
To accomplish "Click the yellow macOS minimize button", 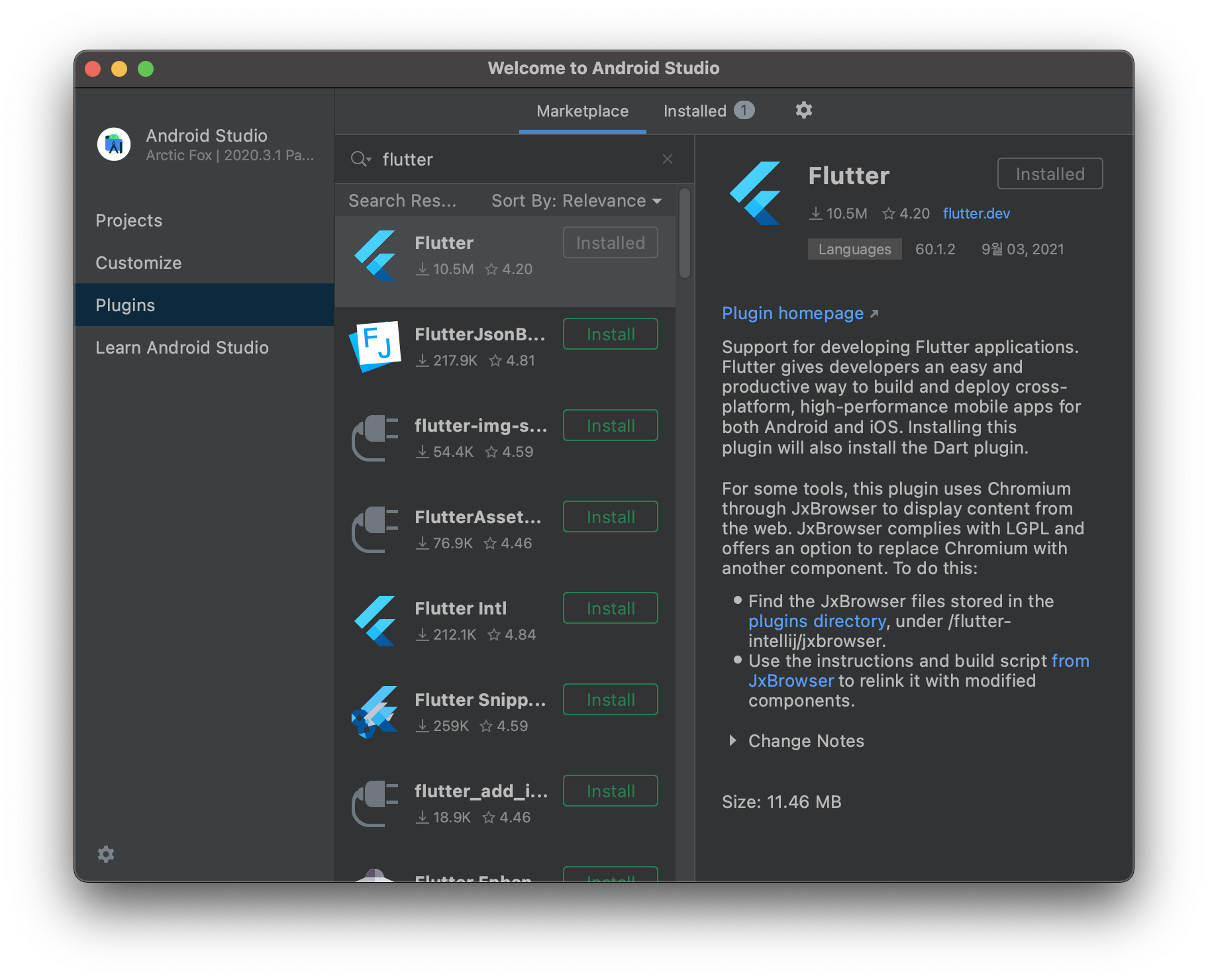I will (119, 69).
